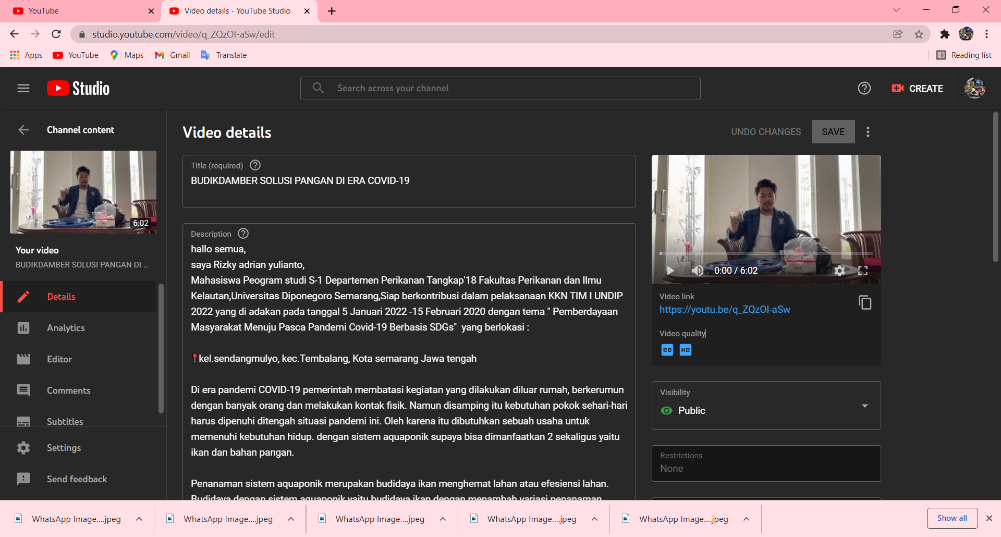
Task: Click UNDO CHANGES
Action: click(x=765, y=132)
